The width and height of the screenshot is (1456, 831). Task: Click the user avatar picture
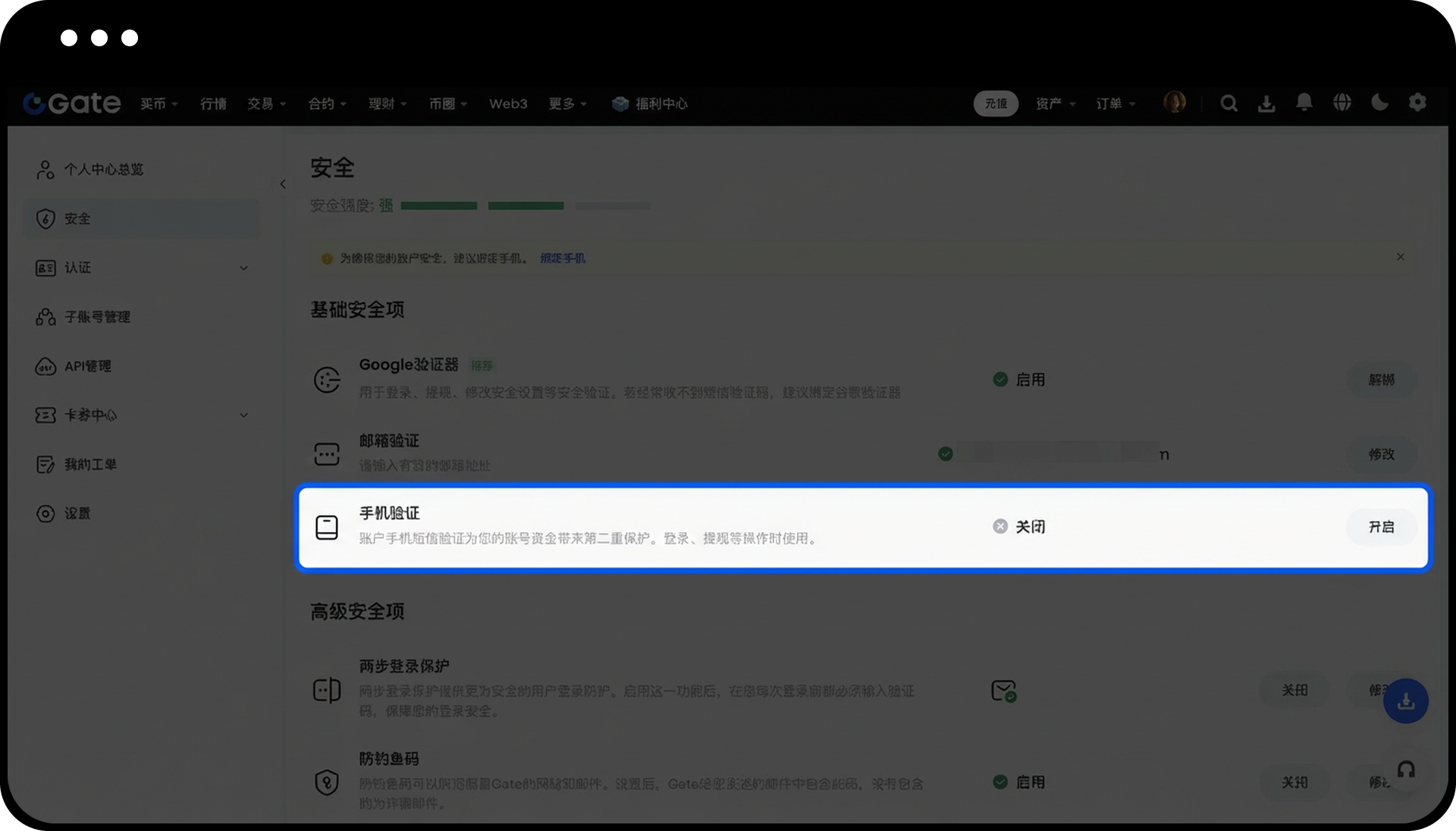[1174, 102]
